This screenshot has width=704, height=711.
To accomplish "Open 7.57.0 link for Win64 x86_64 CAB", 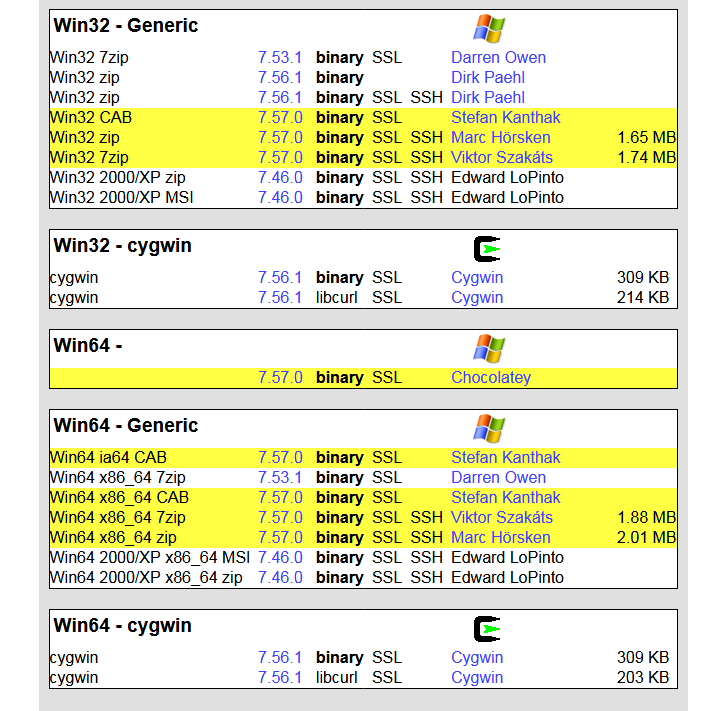I will pyautogui.click(x=280, y=497).
